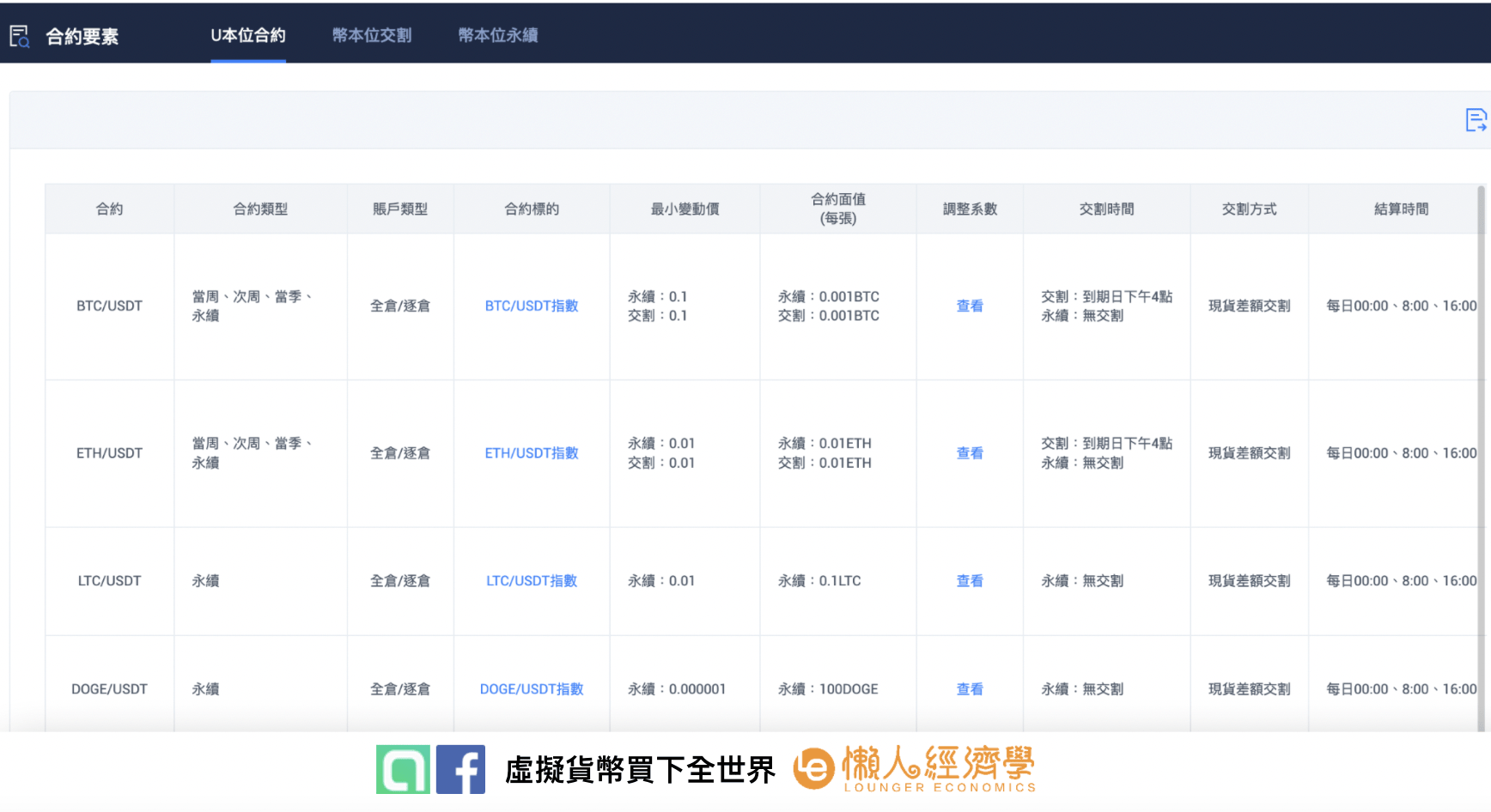Click the 交割方式 column header
Screen dimensions: 1491x812
click(x=1249, y=209)
